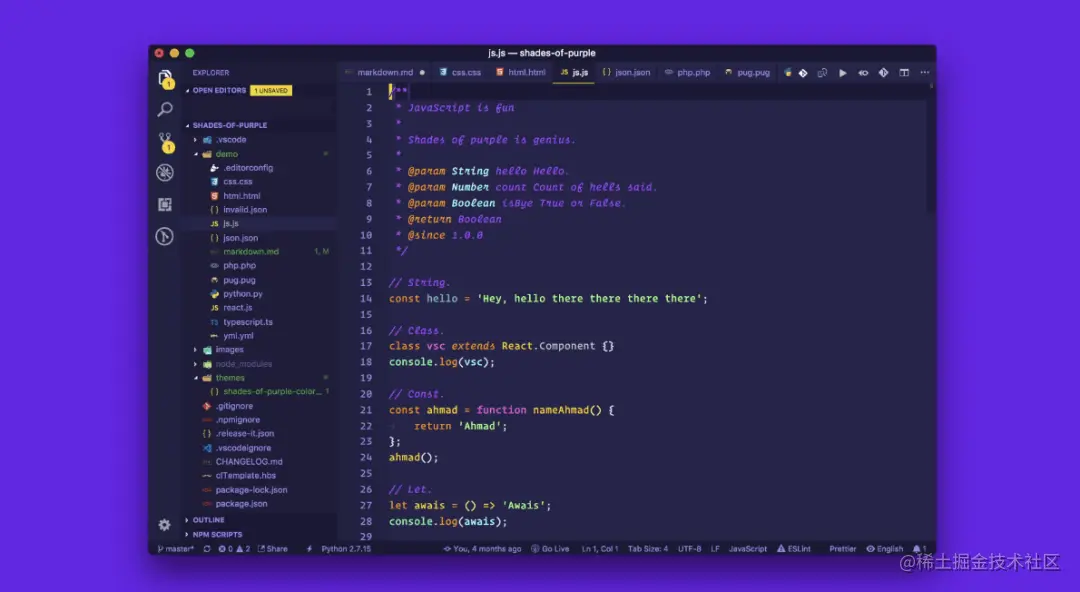Select the js.js editor tab
The image size is (1080, 592).
coord(574,72)
